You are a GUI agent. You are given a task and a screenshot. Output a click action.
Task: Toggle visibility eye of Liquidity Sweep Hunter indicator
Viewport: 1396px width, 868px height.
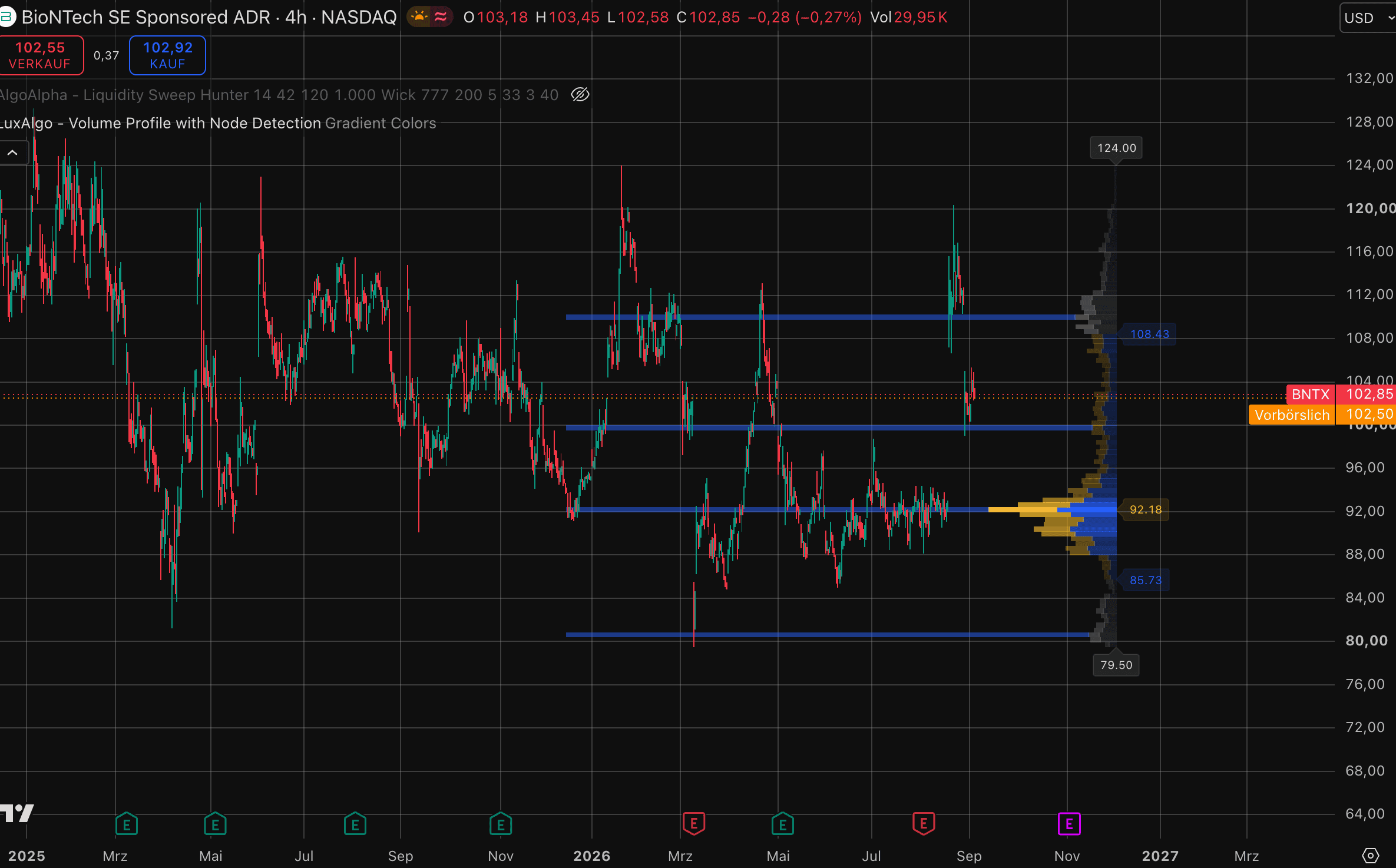[x=580, y=95]
